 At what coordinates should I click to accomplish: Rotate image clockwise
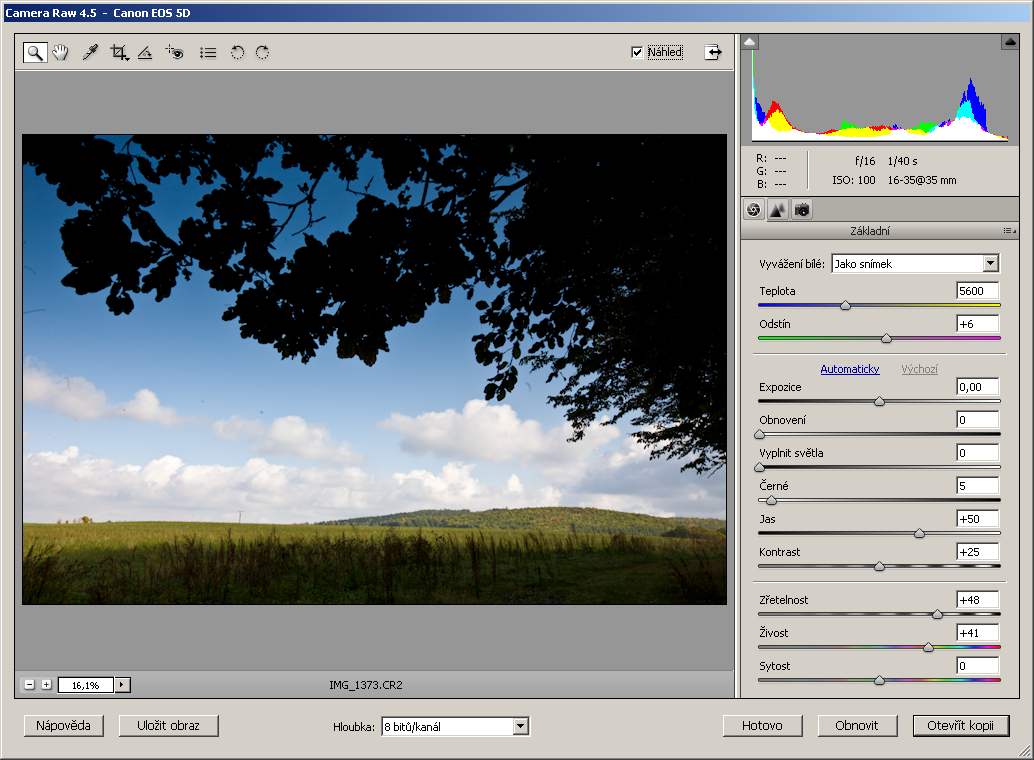point(262,53)
